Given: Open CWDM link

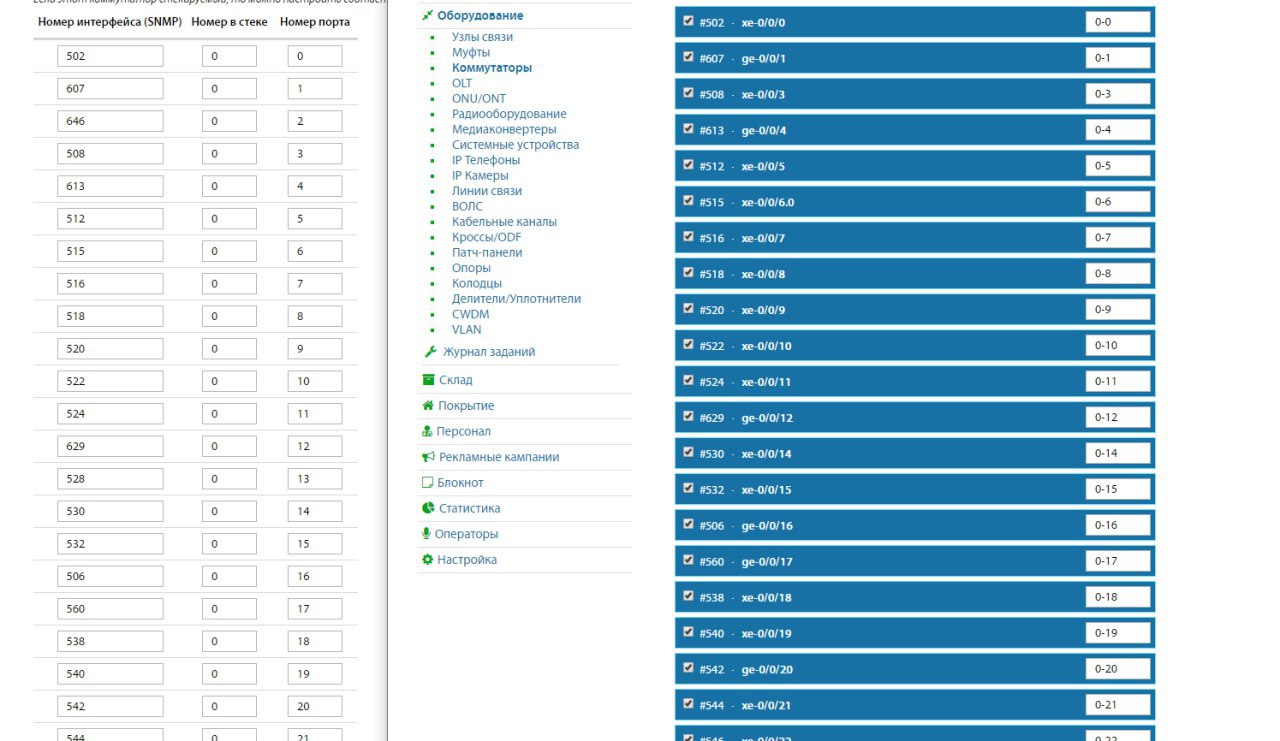Looking at the screenshot, I should point(470,314).
